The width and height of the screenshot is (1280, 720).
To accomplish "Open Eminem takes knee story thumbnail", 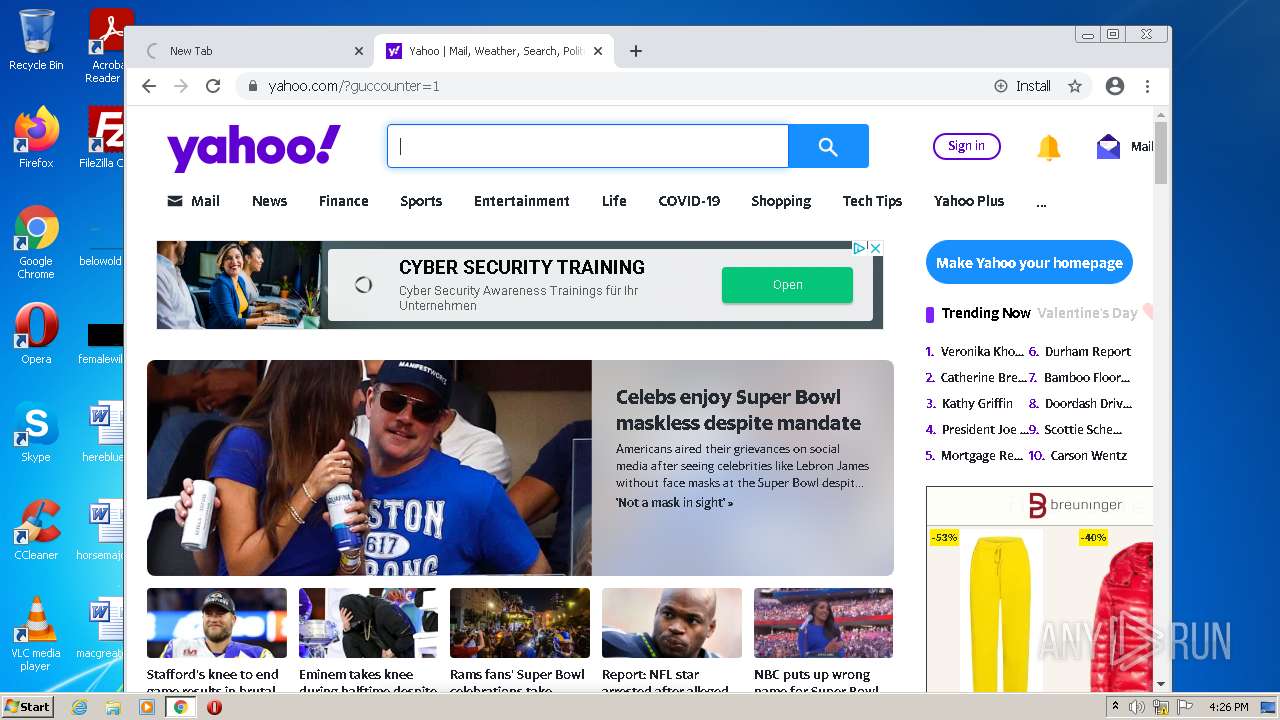I will (368, 623).
